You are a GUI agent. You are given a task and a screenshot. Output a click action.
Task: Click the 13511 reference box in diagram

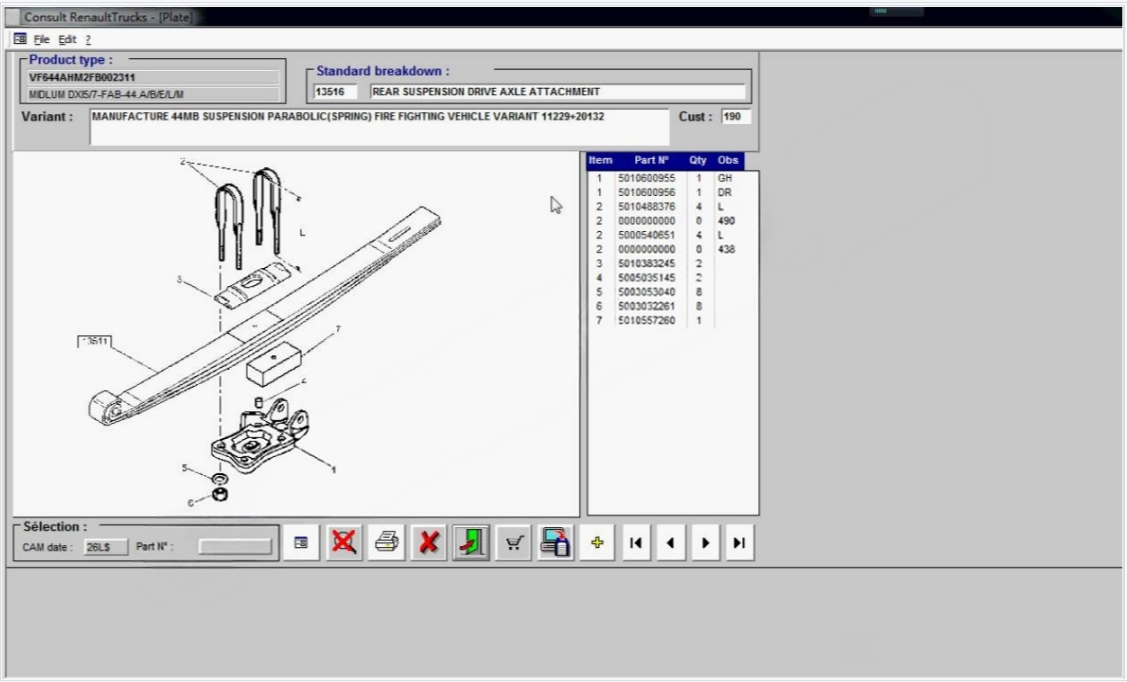[94, 341]
